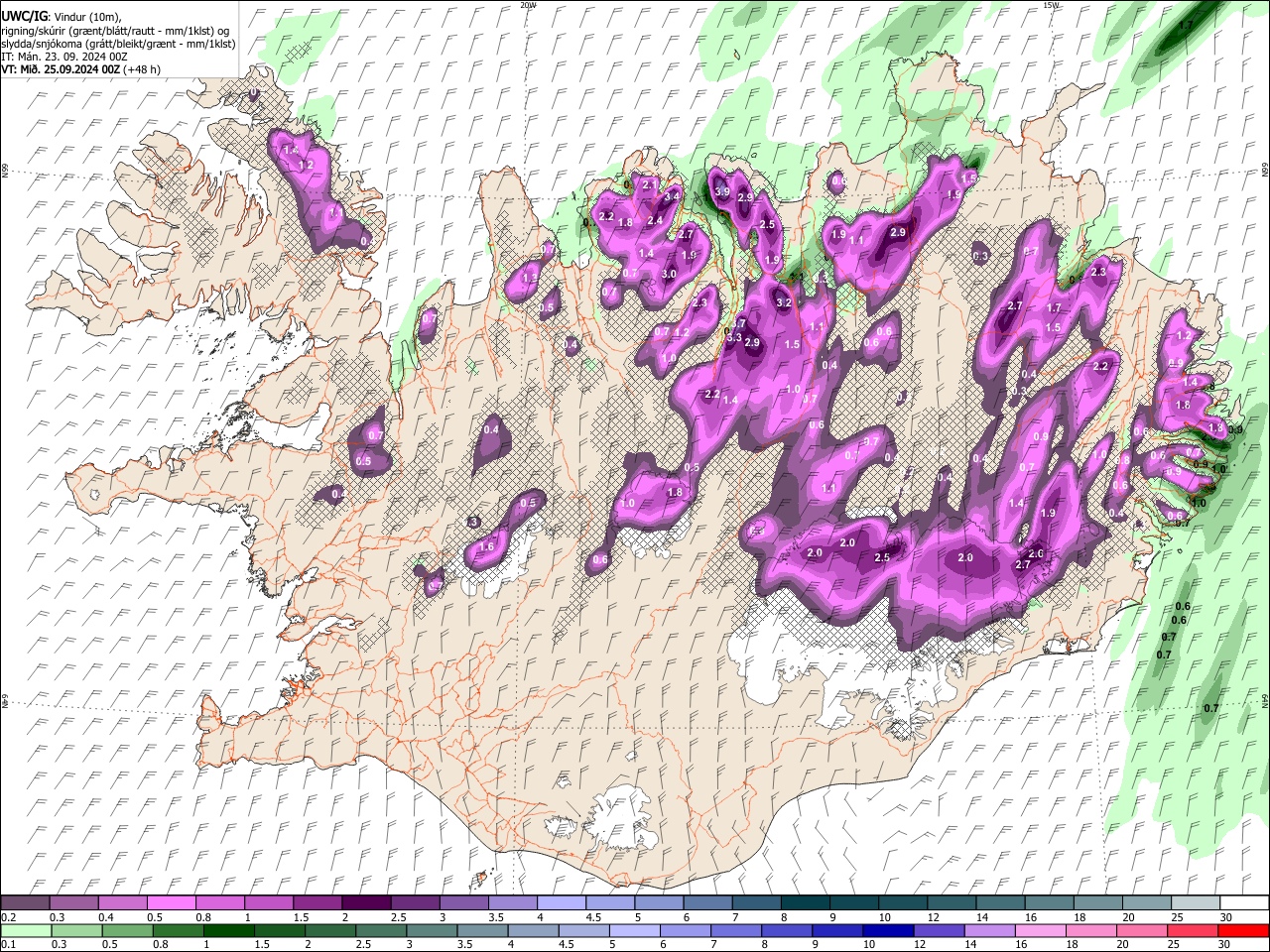Viewport: 1270px width, 952px height.
Task: Click the dark navy swatch between 10 and 12, lower legend row
Action: pyautogui.click(x=887, y=931)
